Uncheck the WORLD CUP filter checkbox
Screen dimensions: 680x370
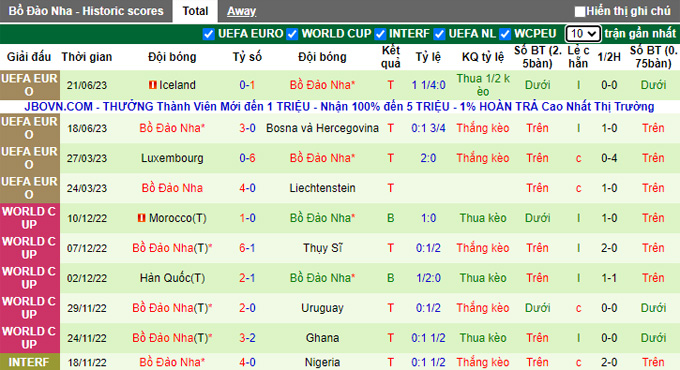coord(292,34)
